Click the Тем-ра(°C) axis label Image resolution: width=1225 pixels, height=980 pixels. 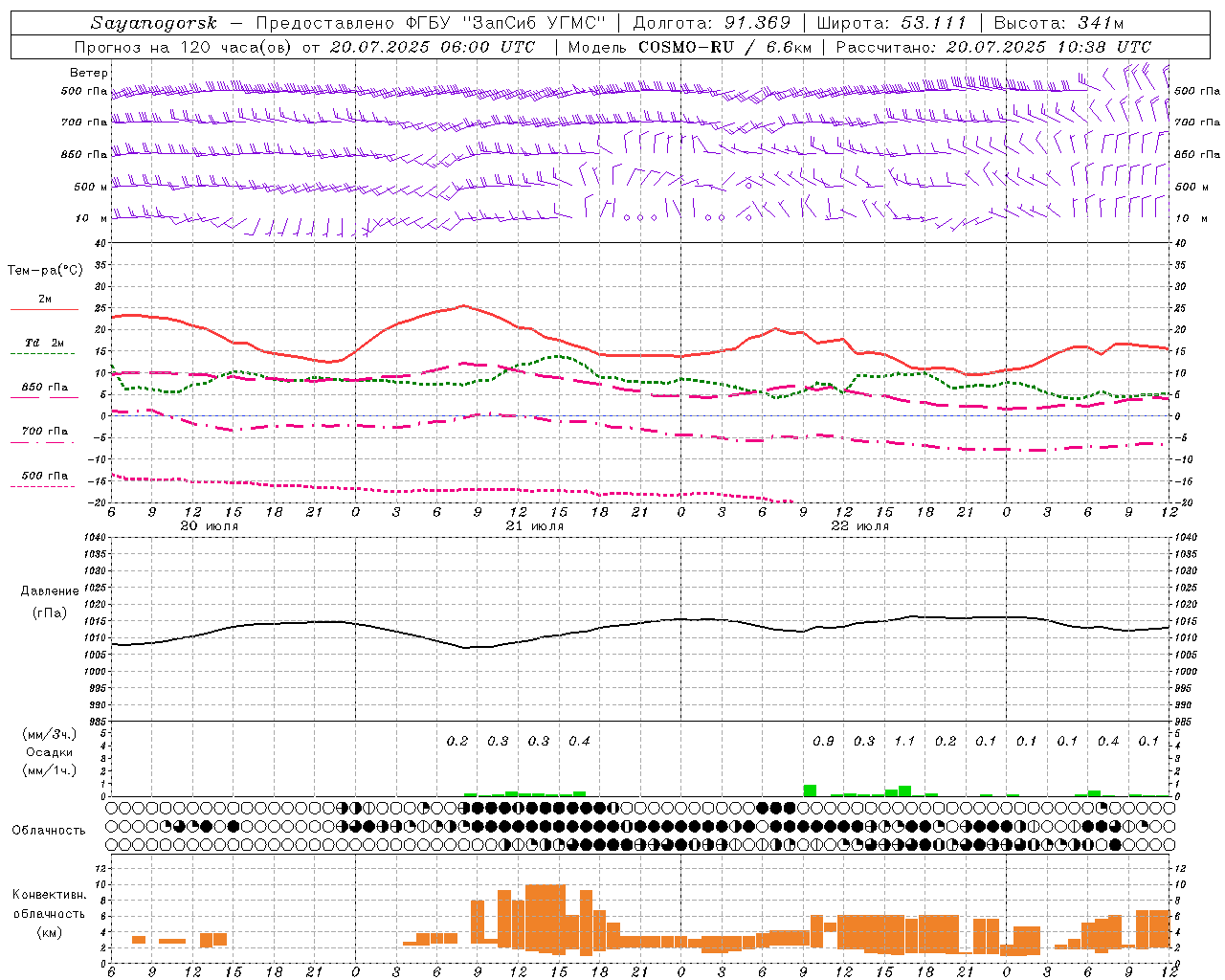click(45, 271)
